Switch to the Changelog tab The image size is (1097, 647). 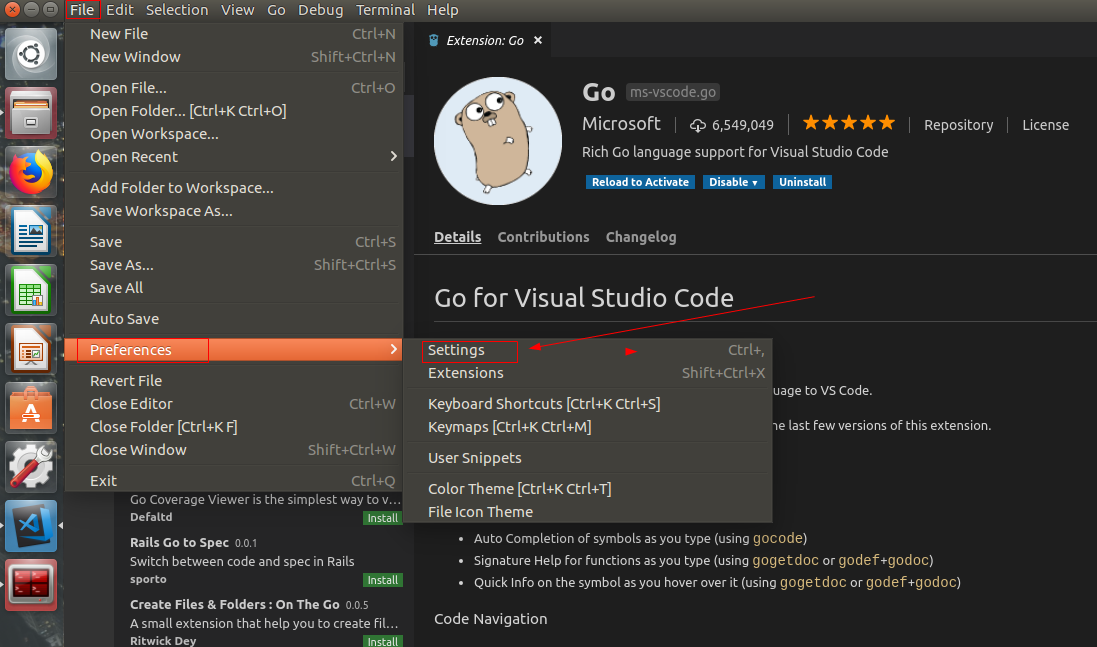point(641,237)
